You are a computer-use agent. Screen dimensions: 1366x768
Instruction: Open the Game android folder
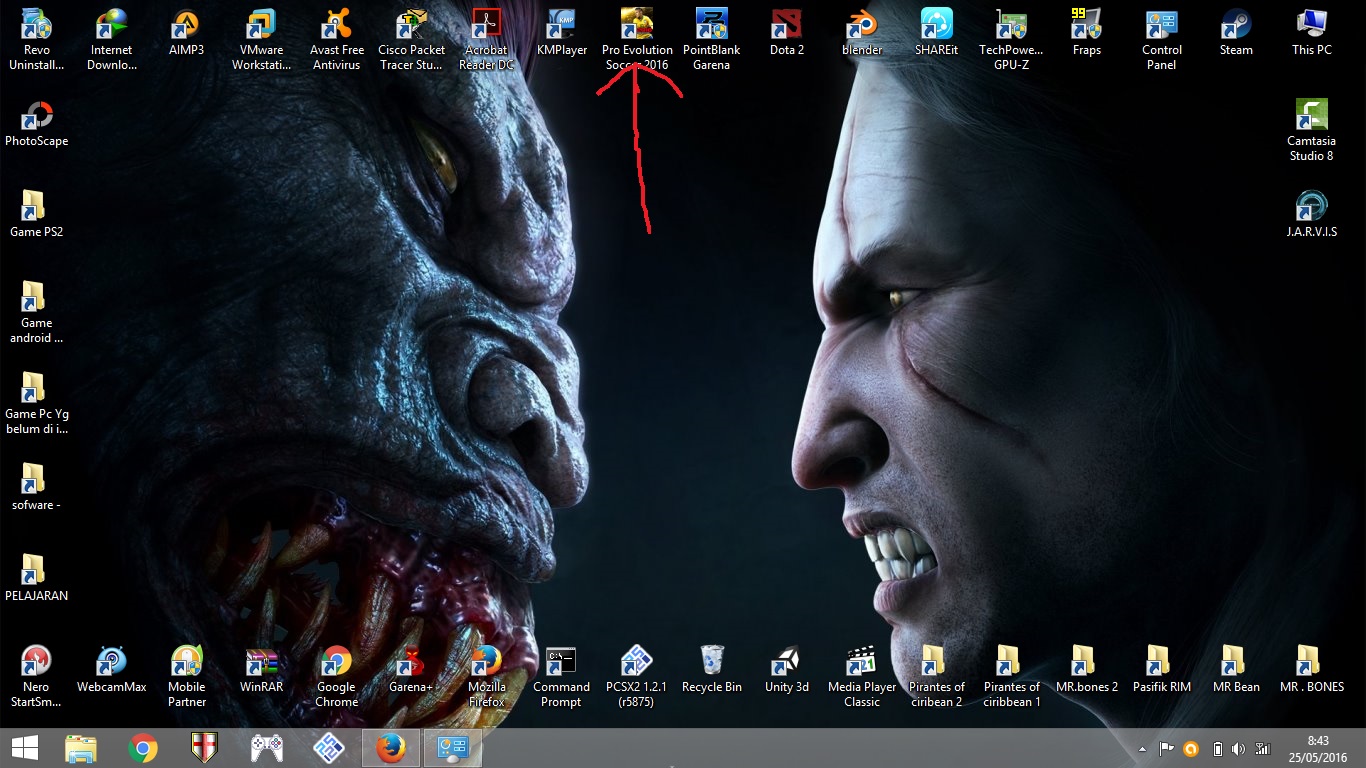(36, 313)
